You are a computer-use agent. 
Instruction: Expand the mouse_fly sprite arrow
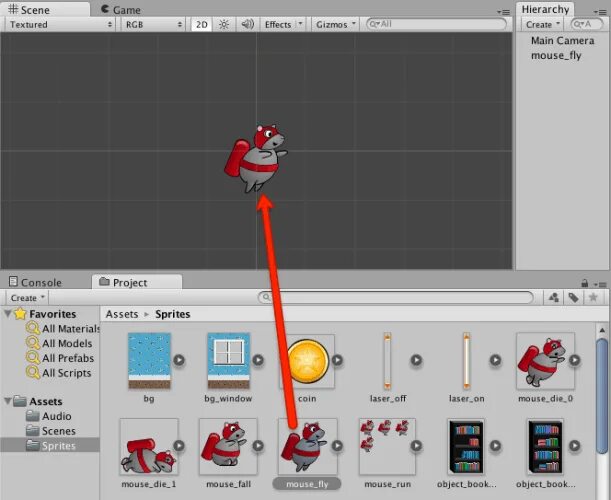[337, 445]
